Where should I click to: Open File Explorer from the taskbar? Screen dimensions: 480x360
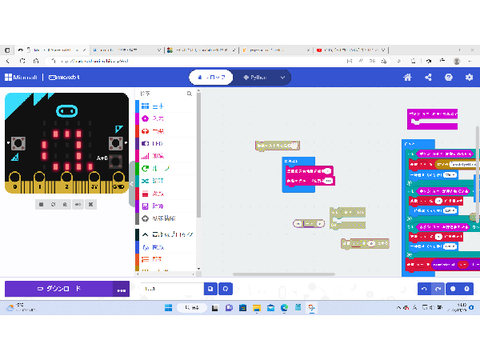(x=256, y=308)
